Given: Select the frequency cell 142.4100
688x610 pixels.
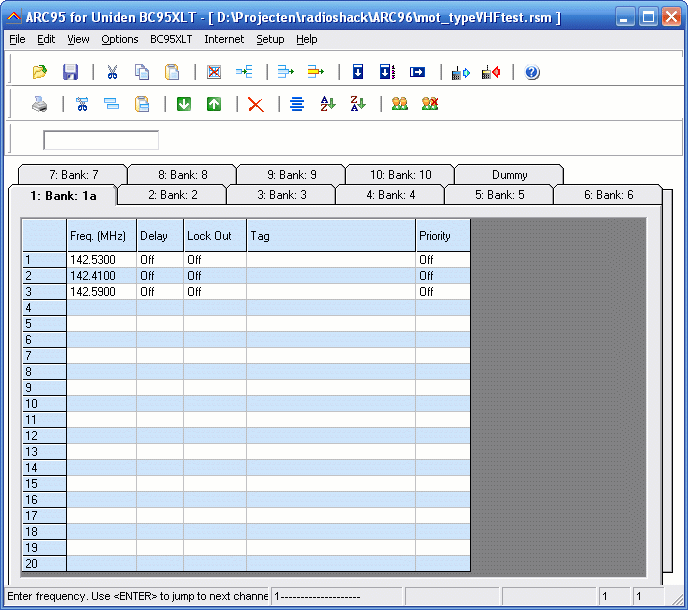Looking at the screenshot, I should (101, 276).
